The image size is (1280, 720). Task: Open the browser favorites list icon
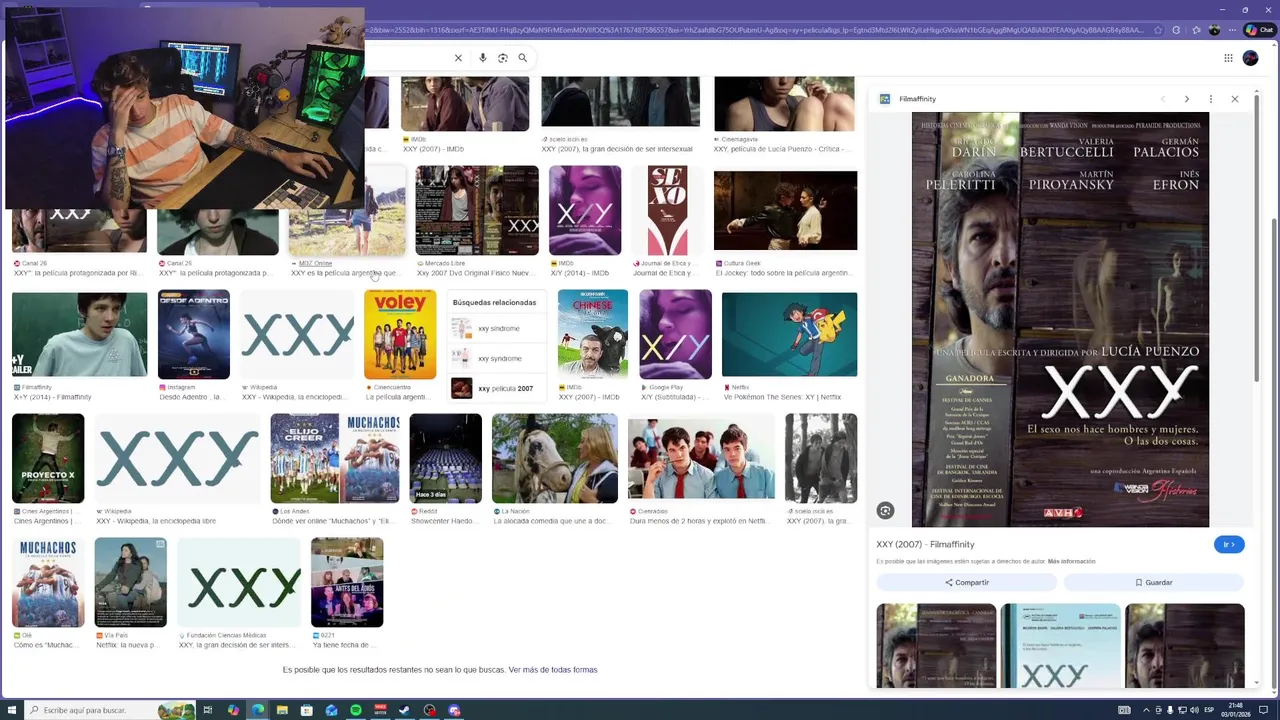tap(1194, 30)
